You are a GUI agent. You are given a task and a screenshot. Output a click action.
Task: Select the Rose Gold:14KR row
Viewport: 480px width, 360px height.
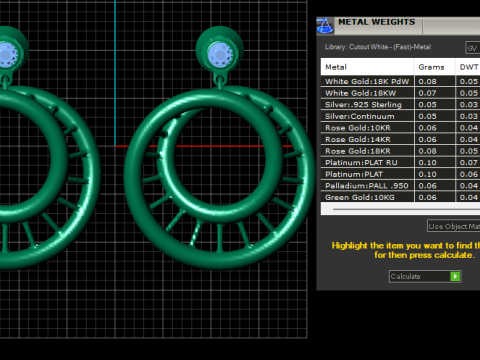tap(400, 139)
